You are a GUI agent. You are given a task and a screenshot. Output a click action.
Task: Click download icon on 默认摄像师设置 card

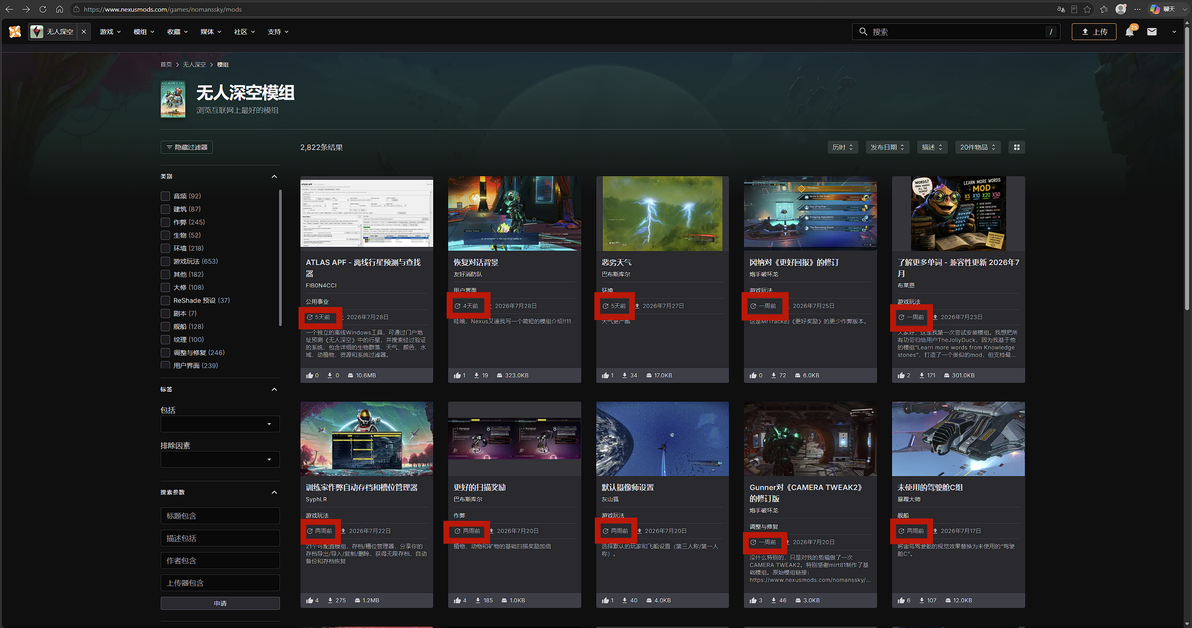tap(625, 600)
